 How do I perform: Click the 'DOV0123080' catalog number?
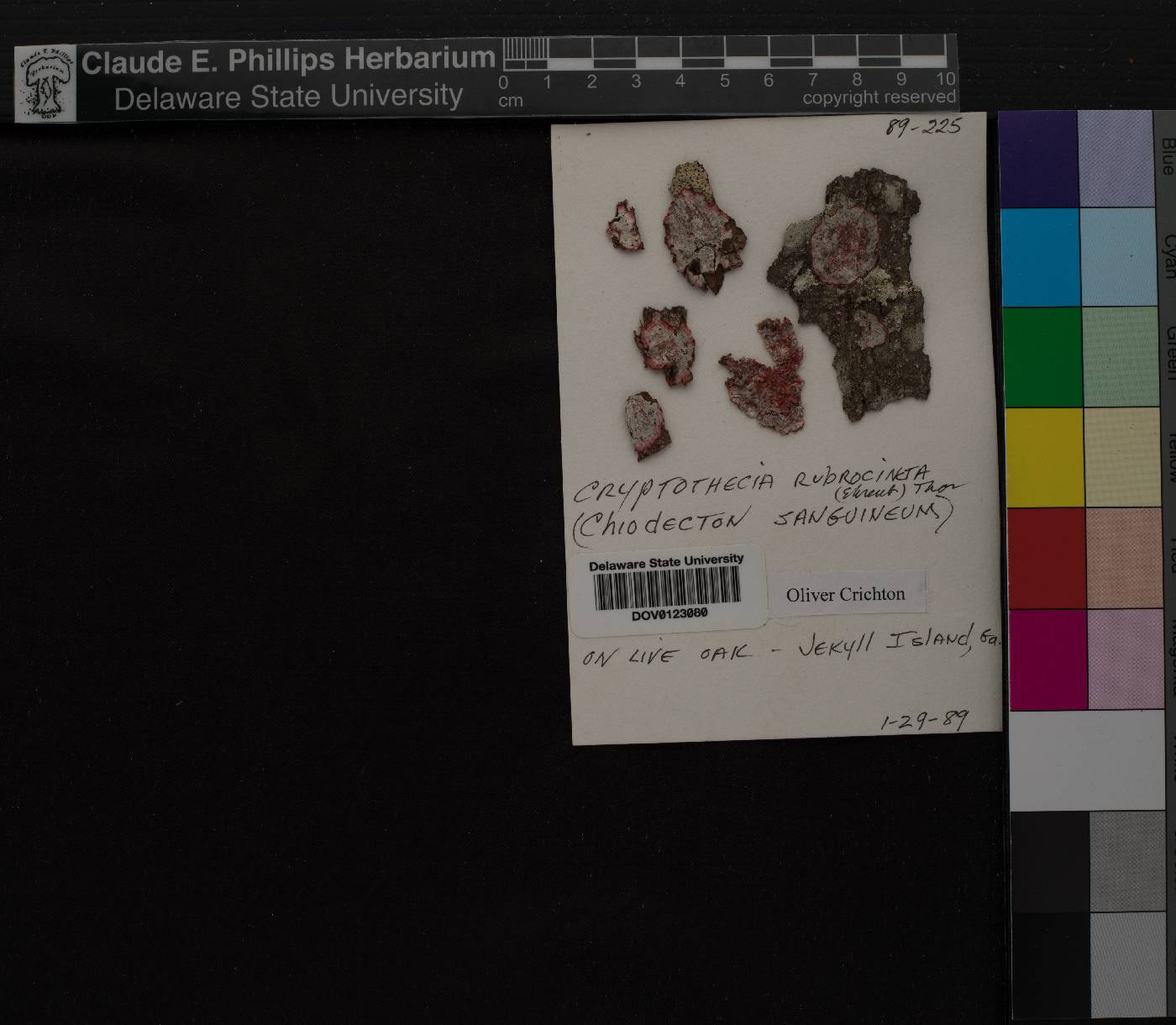pyautogui.click(x=669, y=614)
